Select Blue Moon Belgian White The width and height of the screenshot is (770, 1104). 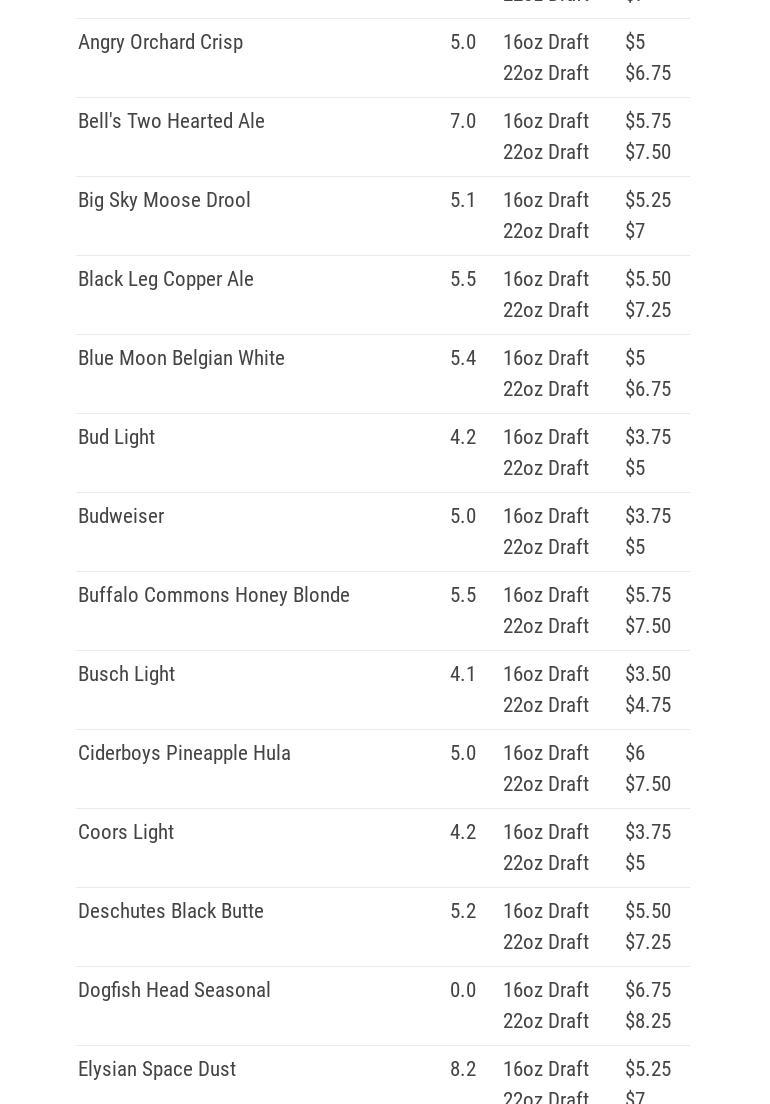(x=181, y=358)
